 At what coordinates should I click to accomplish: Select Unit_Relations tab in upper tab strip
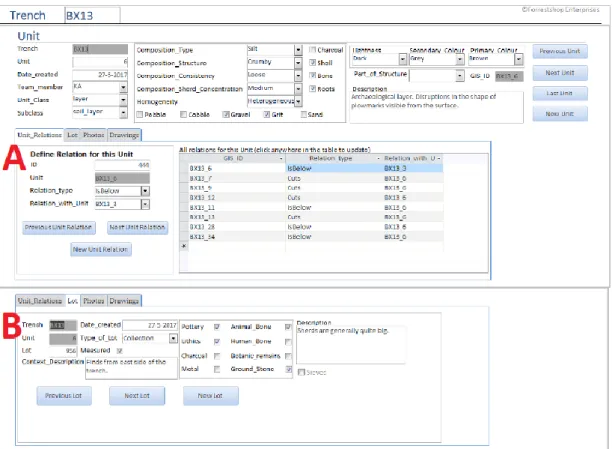39,135
